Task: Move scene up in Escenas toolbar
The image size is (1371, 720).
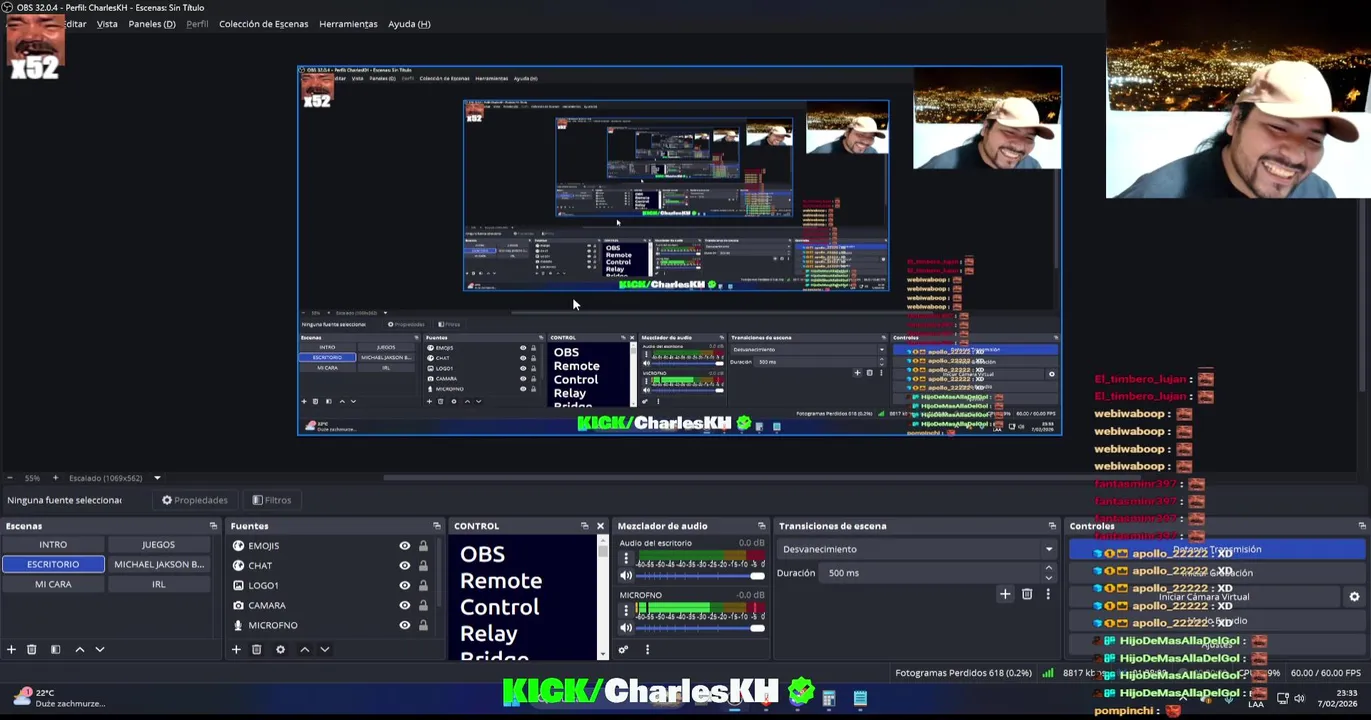Action: 80,650
